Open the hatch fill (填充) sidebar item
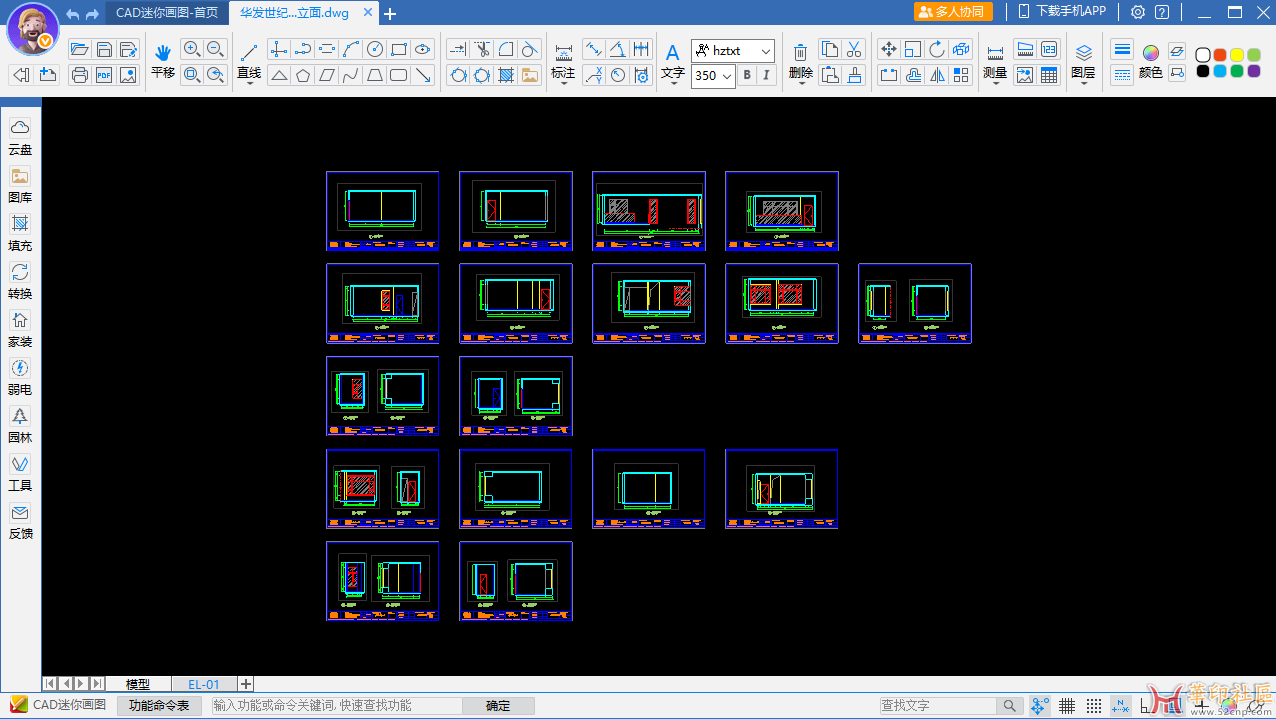1276x719 pixels. (x=20, y=232)
